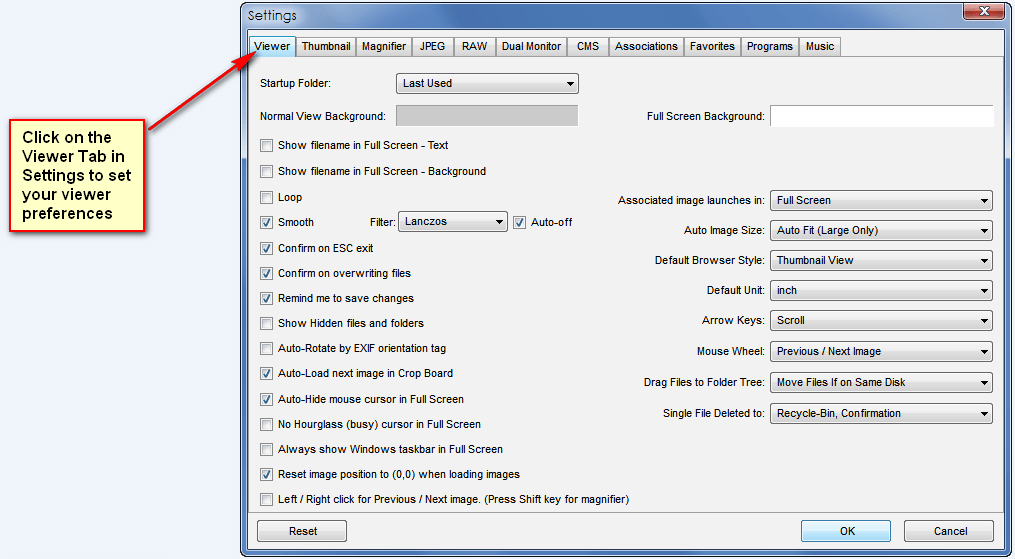This screenshot has height=559, width=1015.
Task: Switch to the Thumbnail tab
Action: click(x=326, y=46)
